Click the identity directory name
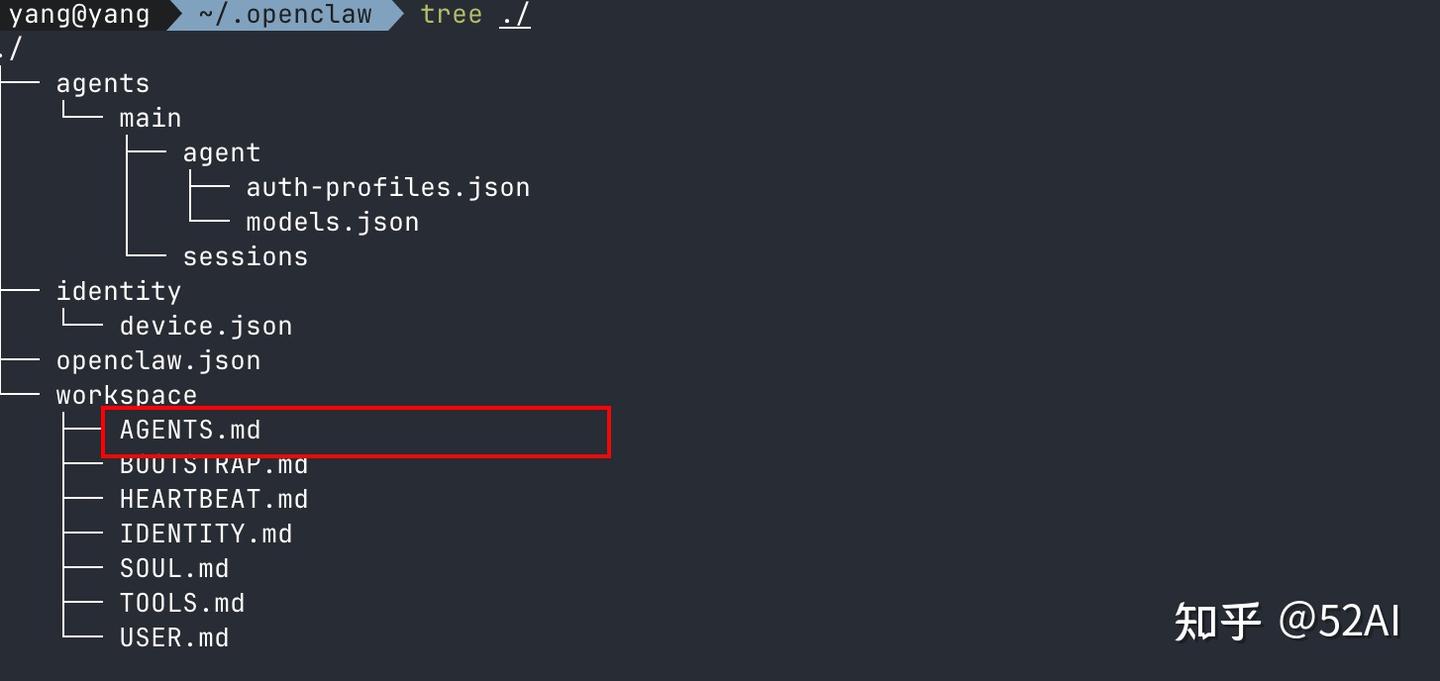The image size is (1440, 681). coord(118,291)
